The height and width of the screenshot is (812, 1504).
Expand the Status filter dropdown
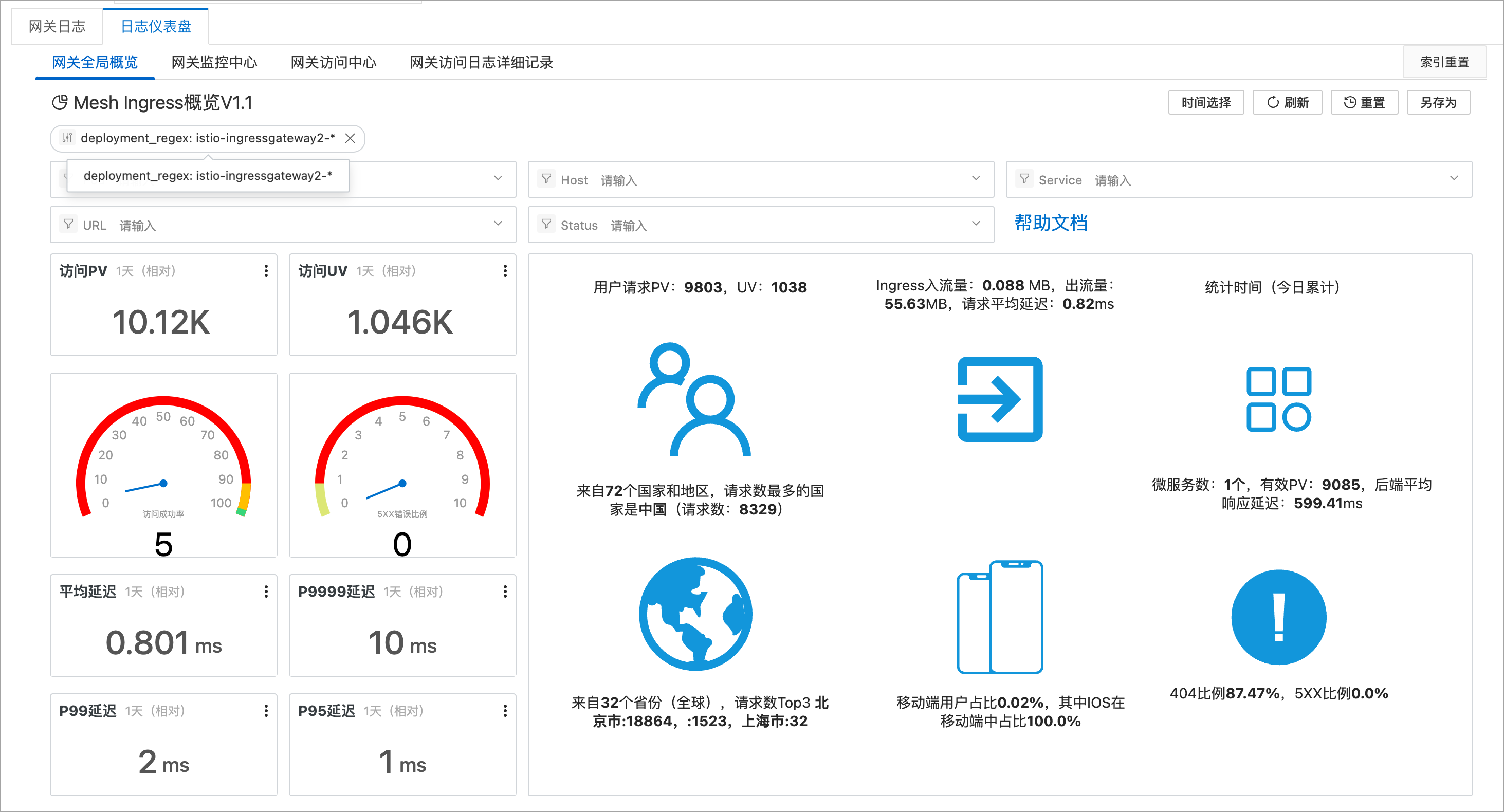coord(976,224)
